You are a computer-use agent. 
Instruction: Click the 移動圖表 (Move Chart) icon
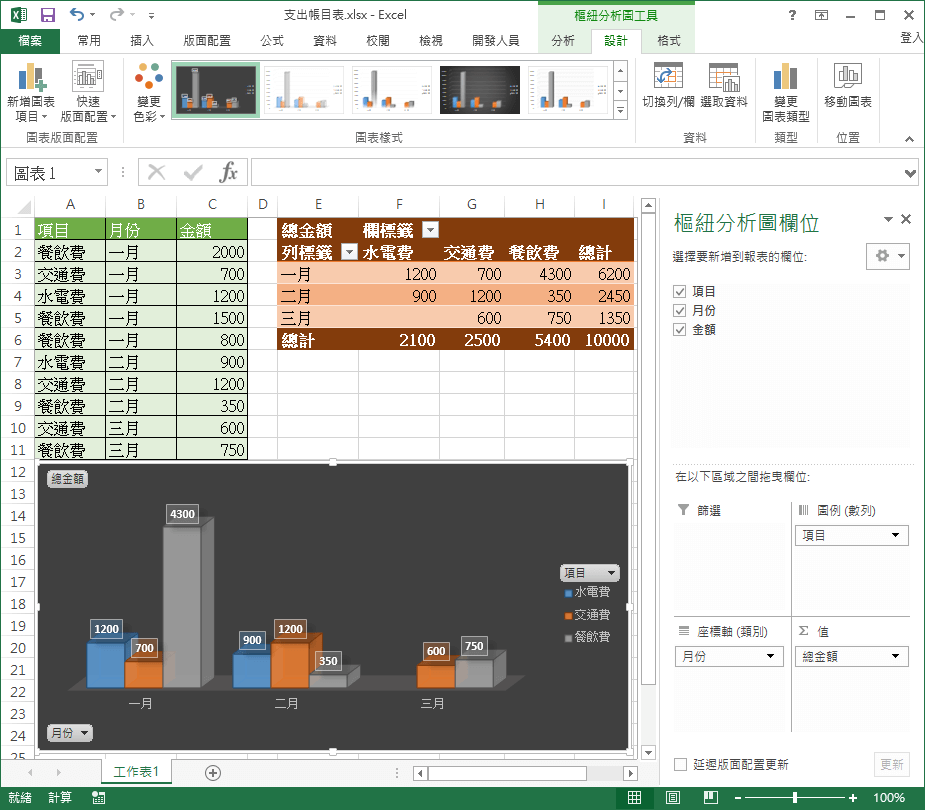[x=847, y=78]
